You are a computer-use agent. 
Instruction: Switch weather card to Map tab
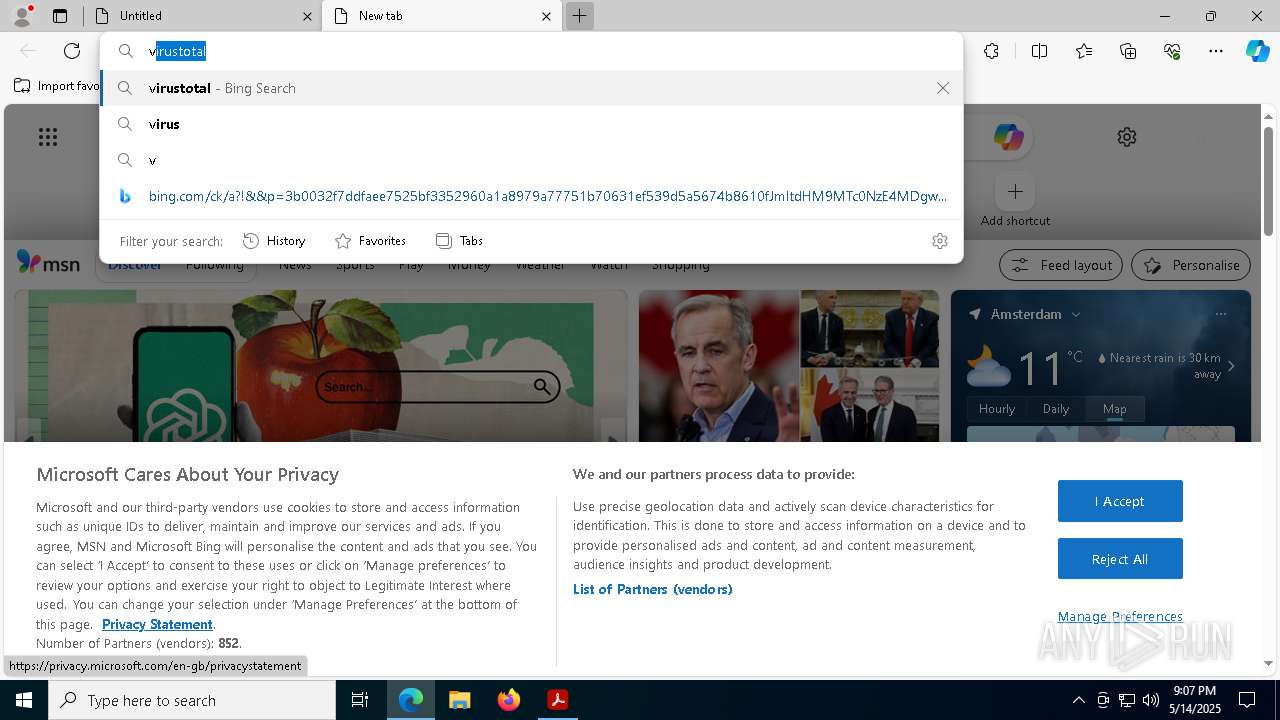tap(1114, 409)
